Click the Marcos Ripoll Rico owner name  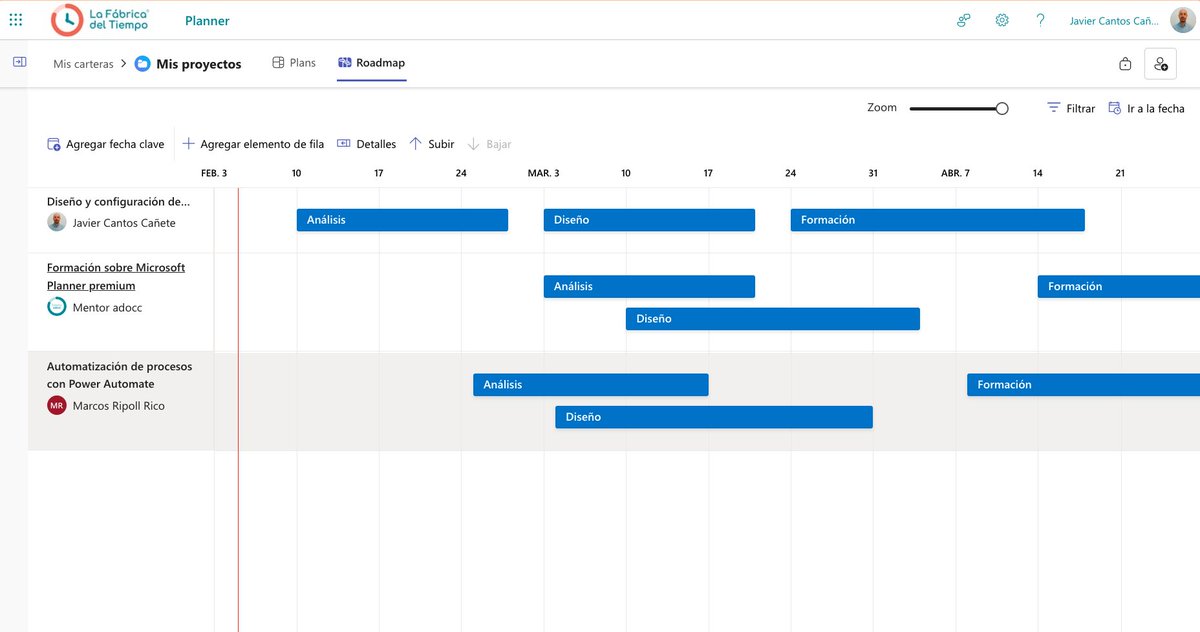119,406
